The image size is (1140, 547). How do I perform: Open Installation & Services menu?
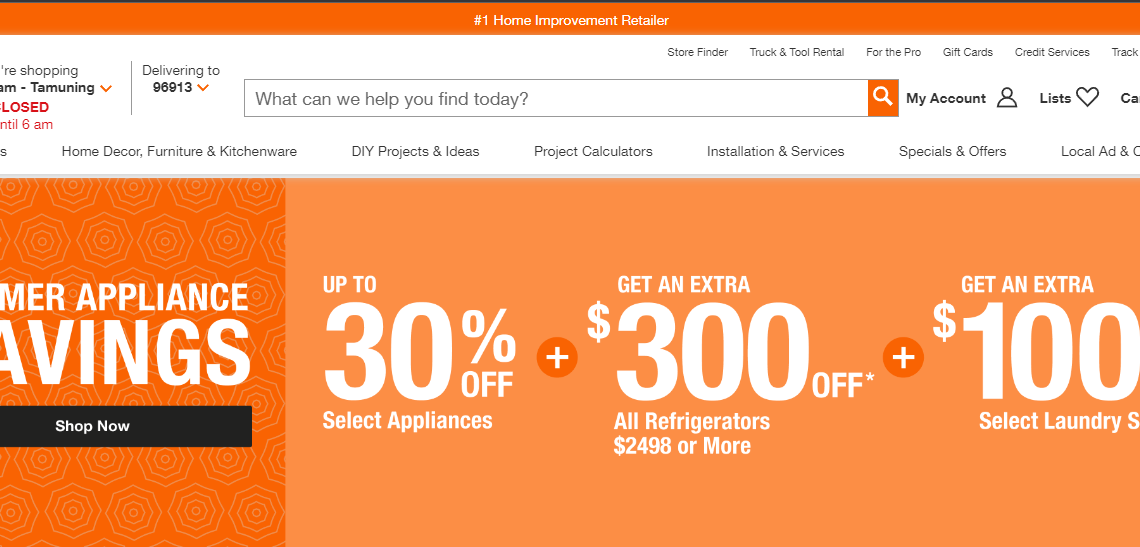pos(775,152)
